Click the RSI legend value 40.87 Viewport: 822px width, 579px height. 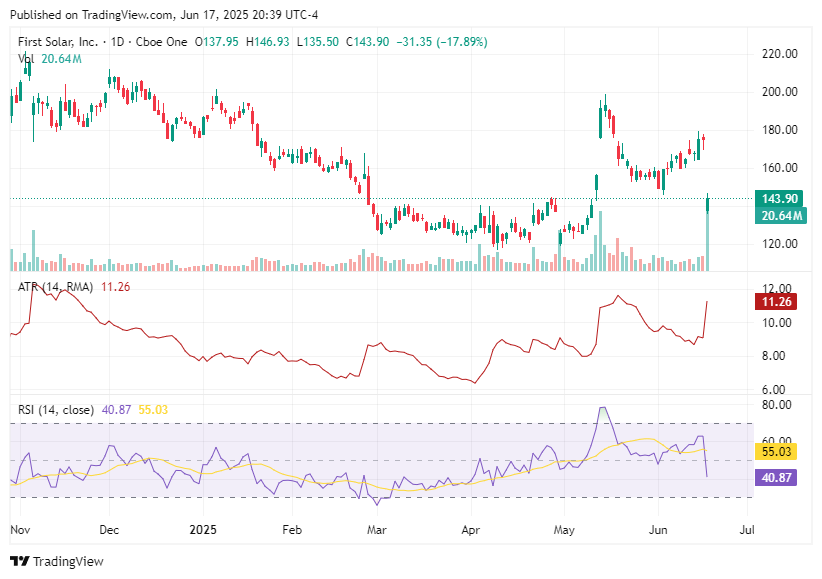point(116,410)
